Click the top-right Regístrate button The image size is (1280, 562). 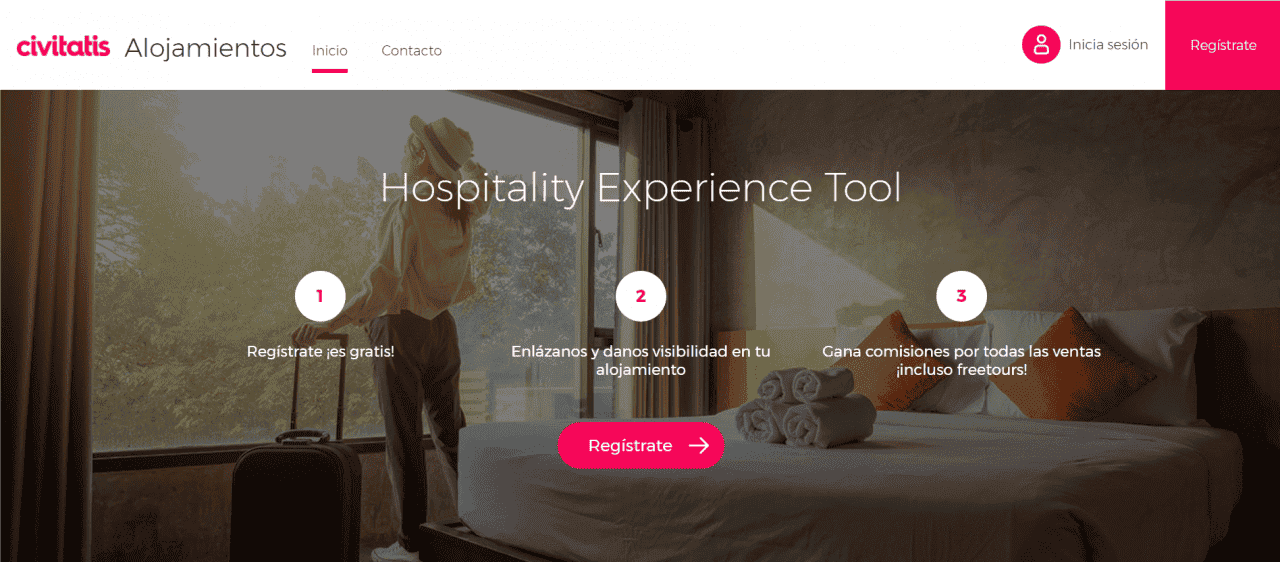(1223, 45)
